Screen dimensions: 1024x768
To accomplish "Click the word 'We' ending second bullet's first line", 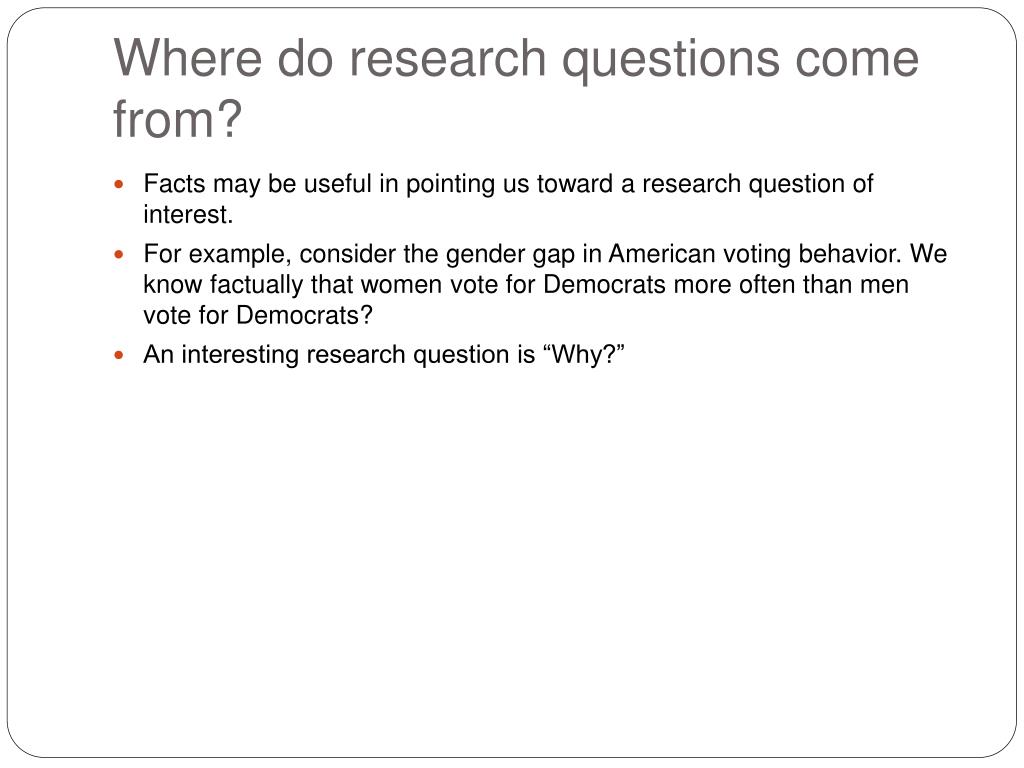I will tap(928, 253).
